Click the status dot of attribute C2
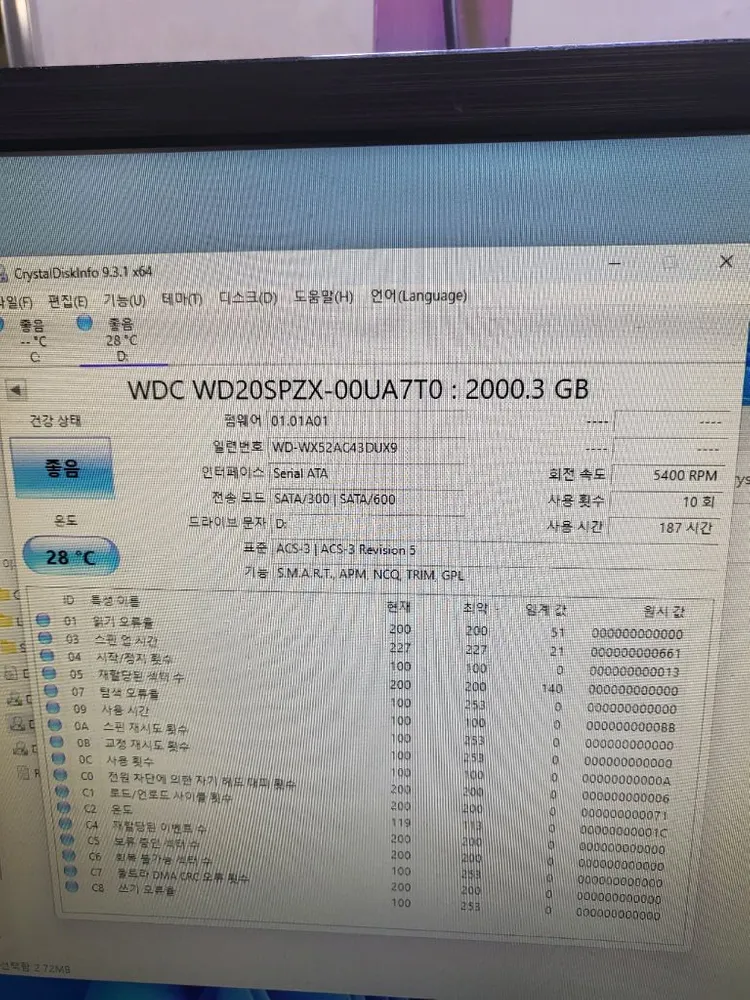Screen dimensions: 750x1000 pyautogui.click(x=64, y=807)
